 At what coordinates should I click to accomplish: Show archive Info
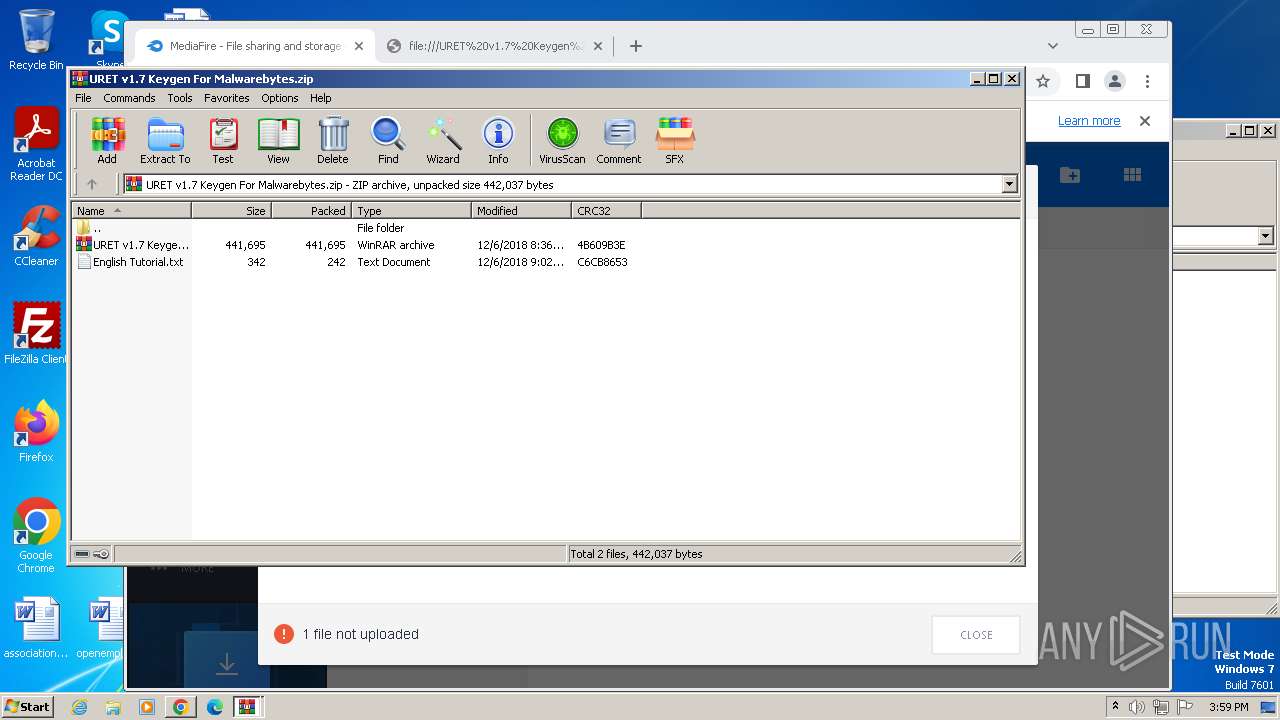point(498,140)
